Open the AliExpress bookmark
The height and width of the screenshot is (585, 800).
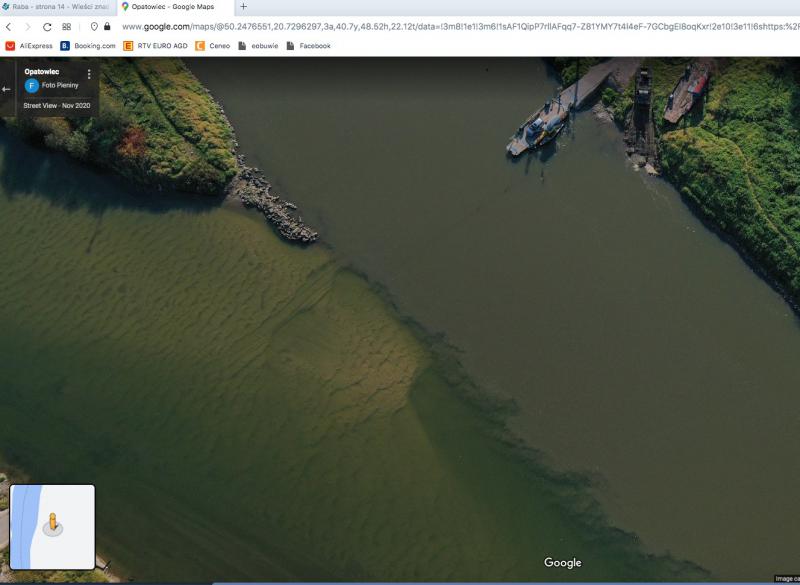pyautogui.click(x=28, y=46)
